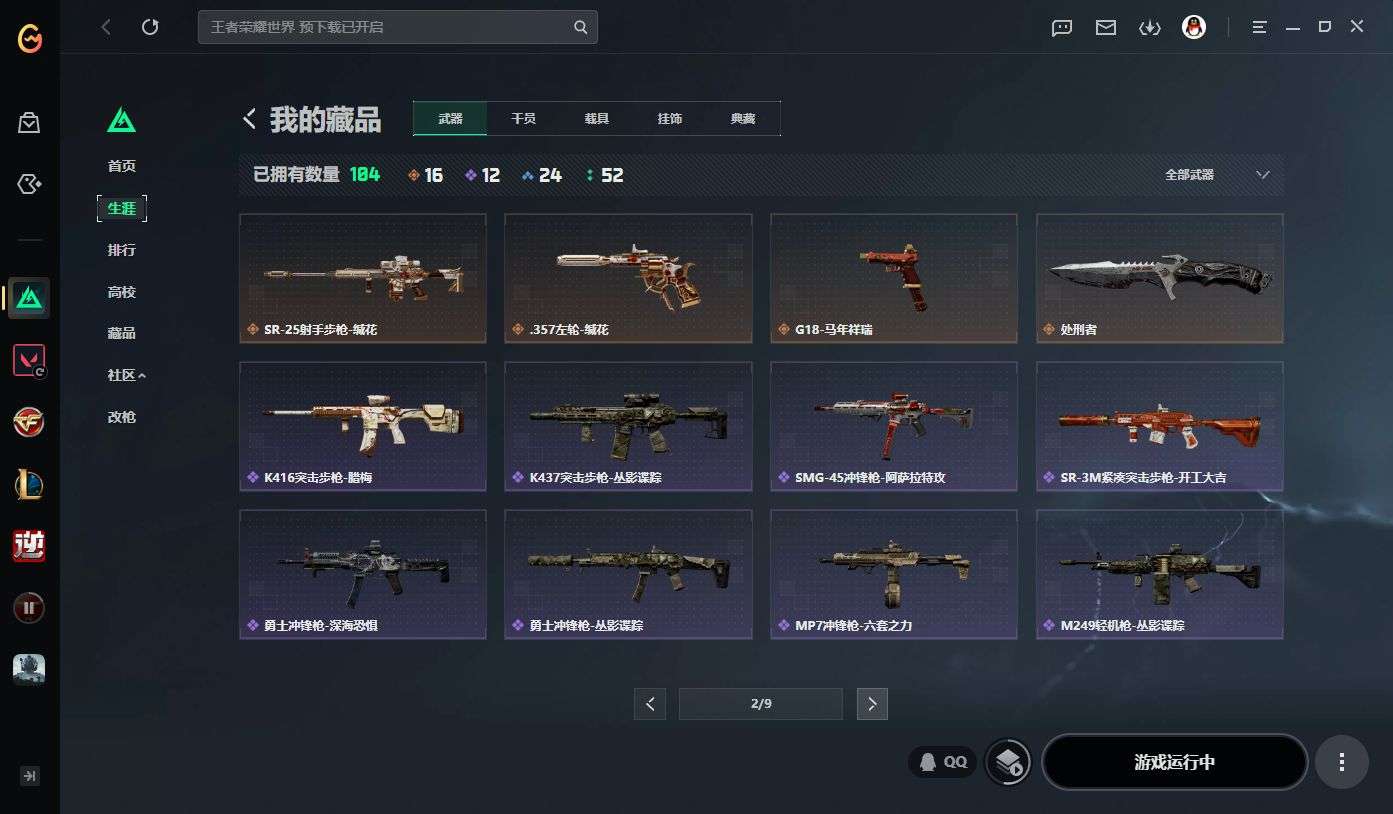Screen dimensions: 1393x814
Task: Open the shopping bag store icon in sidebar
Action: coord(29,123)
